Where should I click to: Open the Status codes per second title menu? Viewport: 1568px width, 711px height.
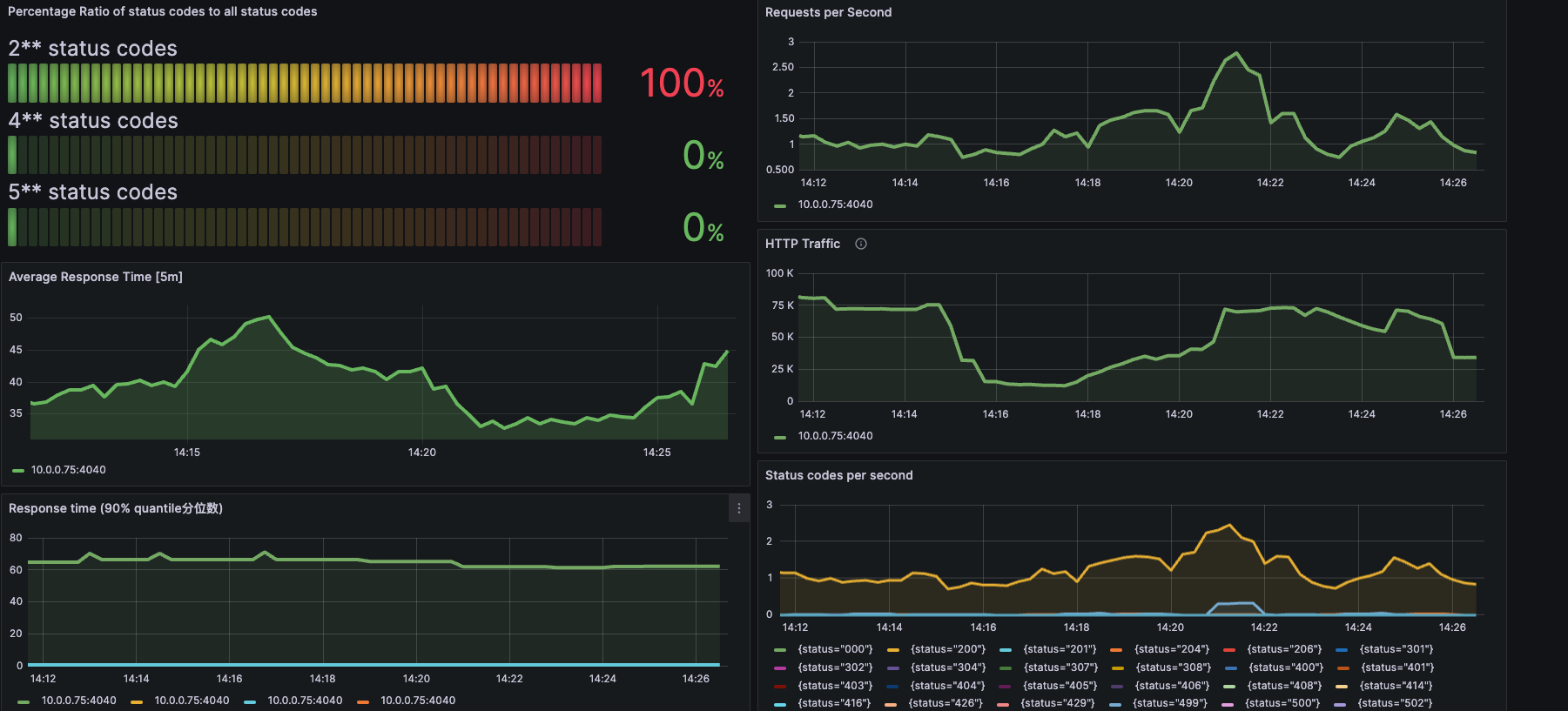point(839,475)
